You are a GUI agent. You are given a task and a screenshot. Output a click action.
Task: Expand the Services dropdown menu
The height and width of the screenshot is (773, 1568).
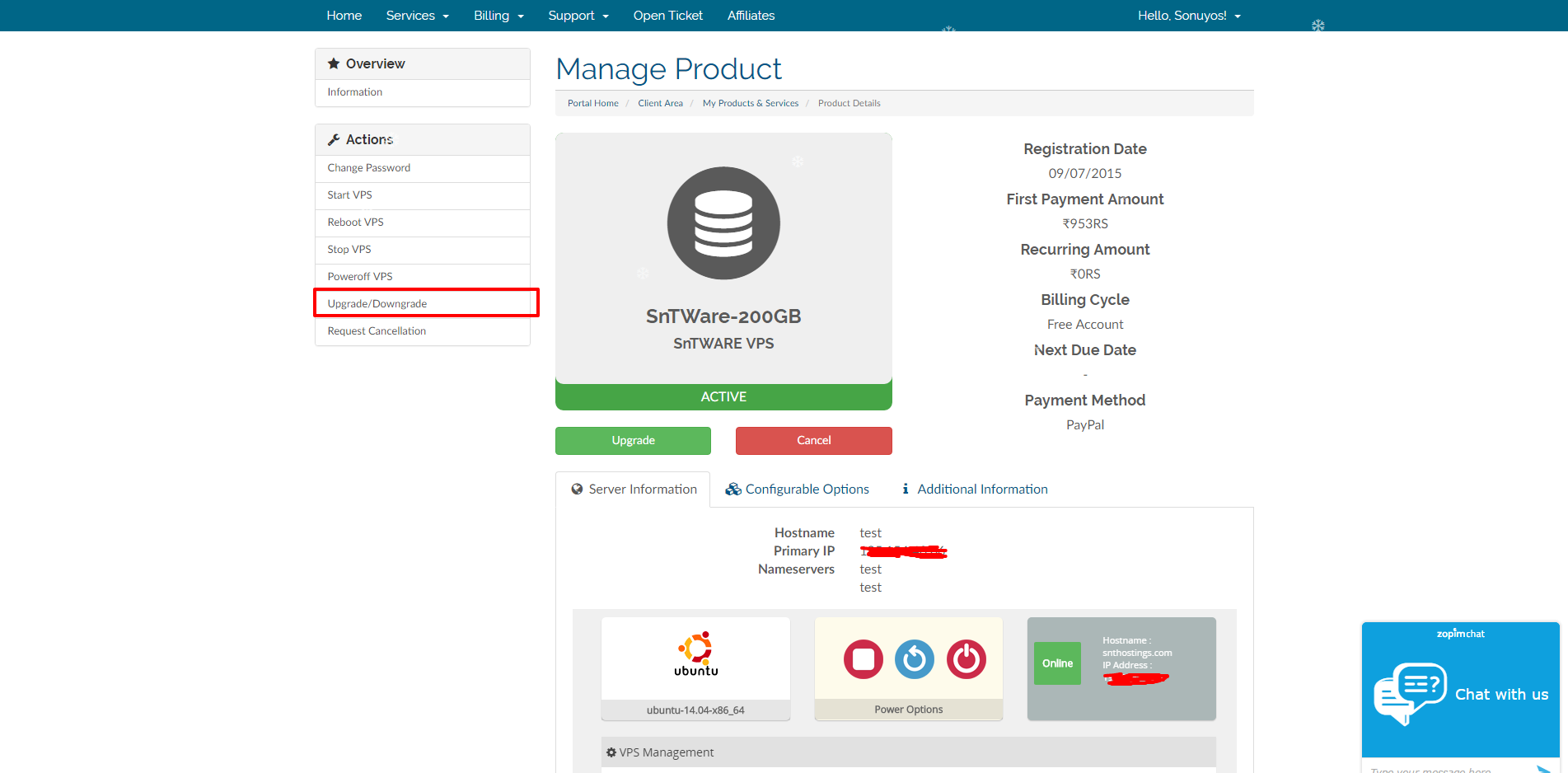click(418, 16)
